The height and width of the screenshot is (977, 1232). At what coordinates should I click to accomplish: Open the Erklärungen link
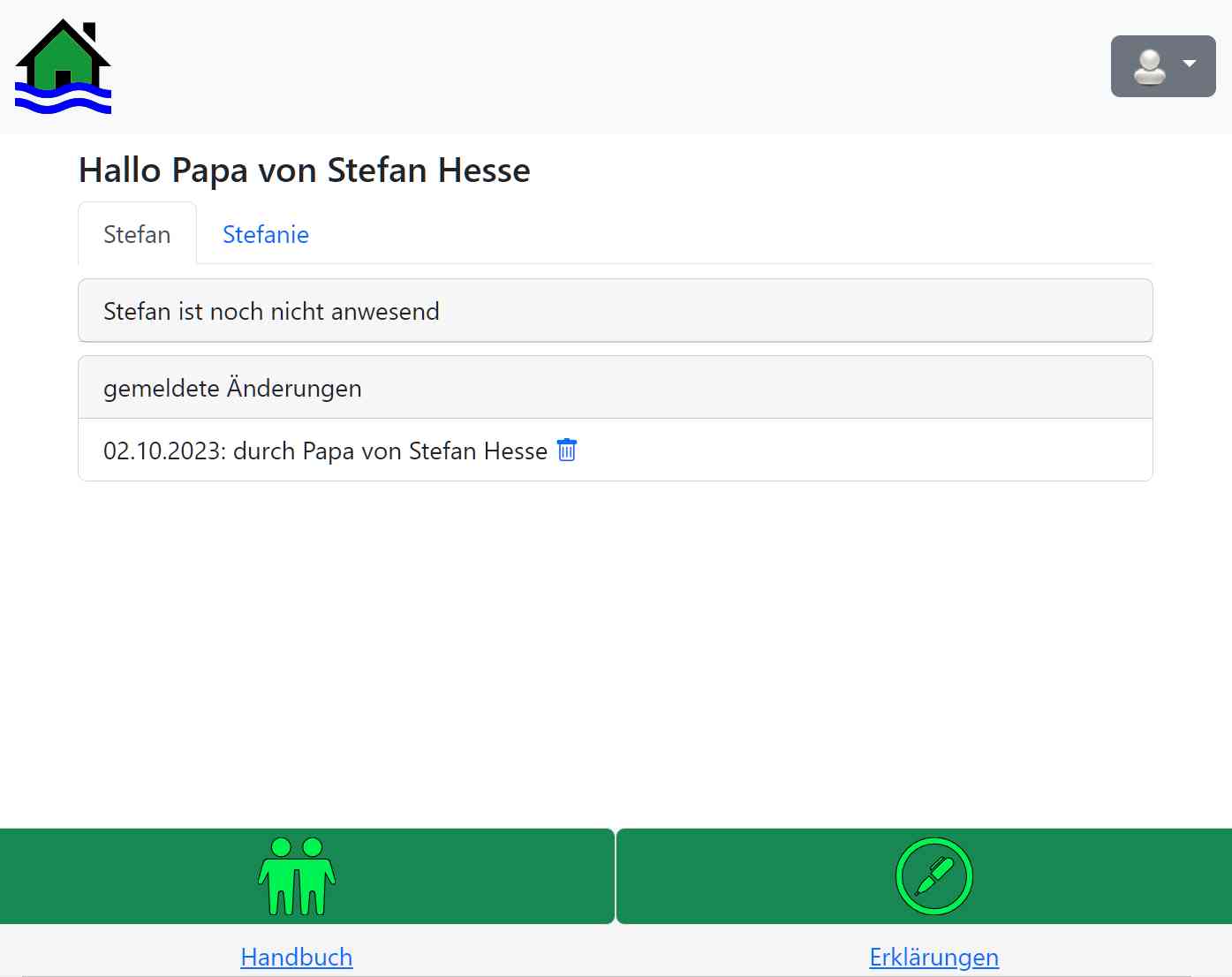tap(933, 957)
